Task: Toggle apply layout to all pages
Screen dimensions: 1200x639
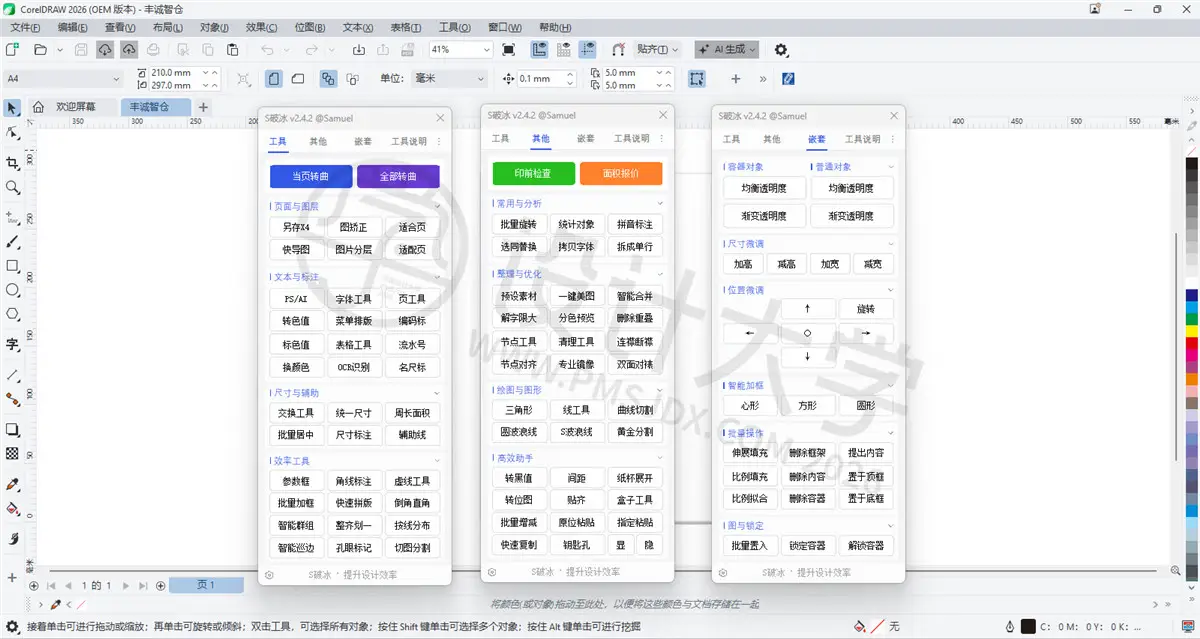Action: (x=328, y=78)
